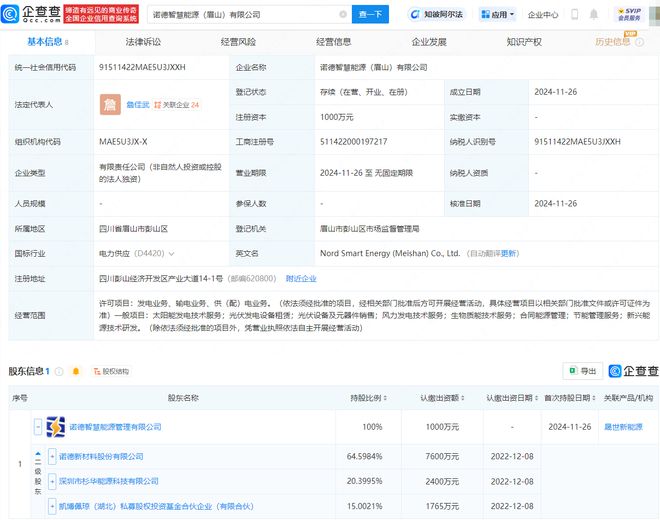Screen dimensions: 660x520
Task: Switch to 经营风险 tab
Action: (238, 42)
